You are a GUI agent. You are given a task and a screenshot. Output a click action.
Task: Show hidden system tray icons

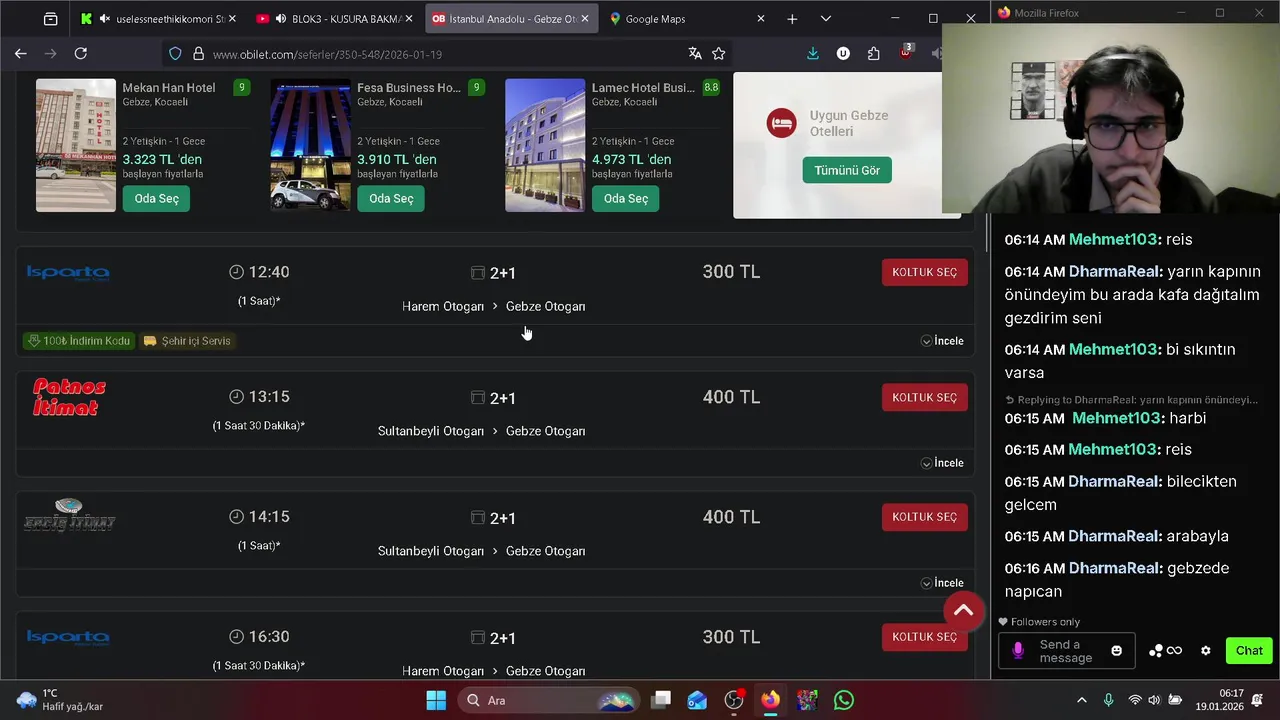click(x=1081, y=700)
